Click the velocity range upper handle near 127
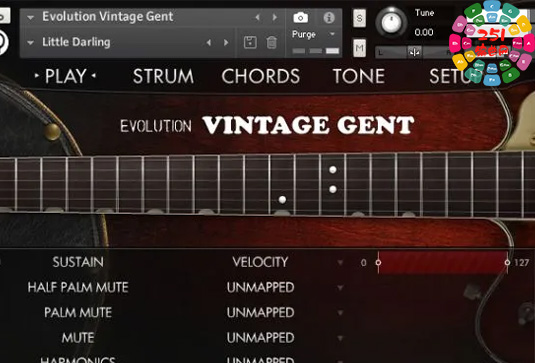535x363 pixels. pos(507,262)
